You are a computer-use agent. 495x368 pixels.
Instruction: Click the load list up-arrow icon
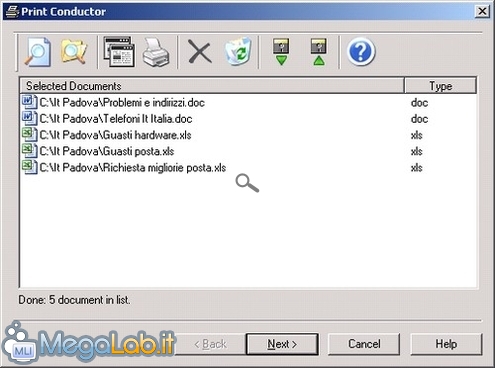point(319,51)
